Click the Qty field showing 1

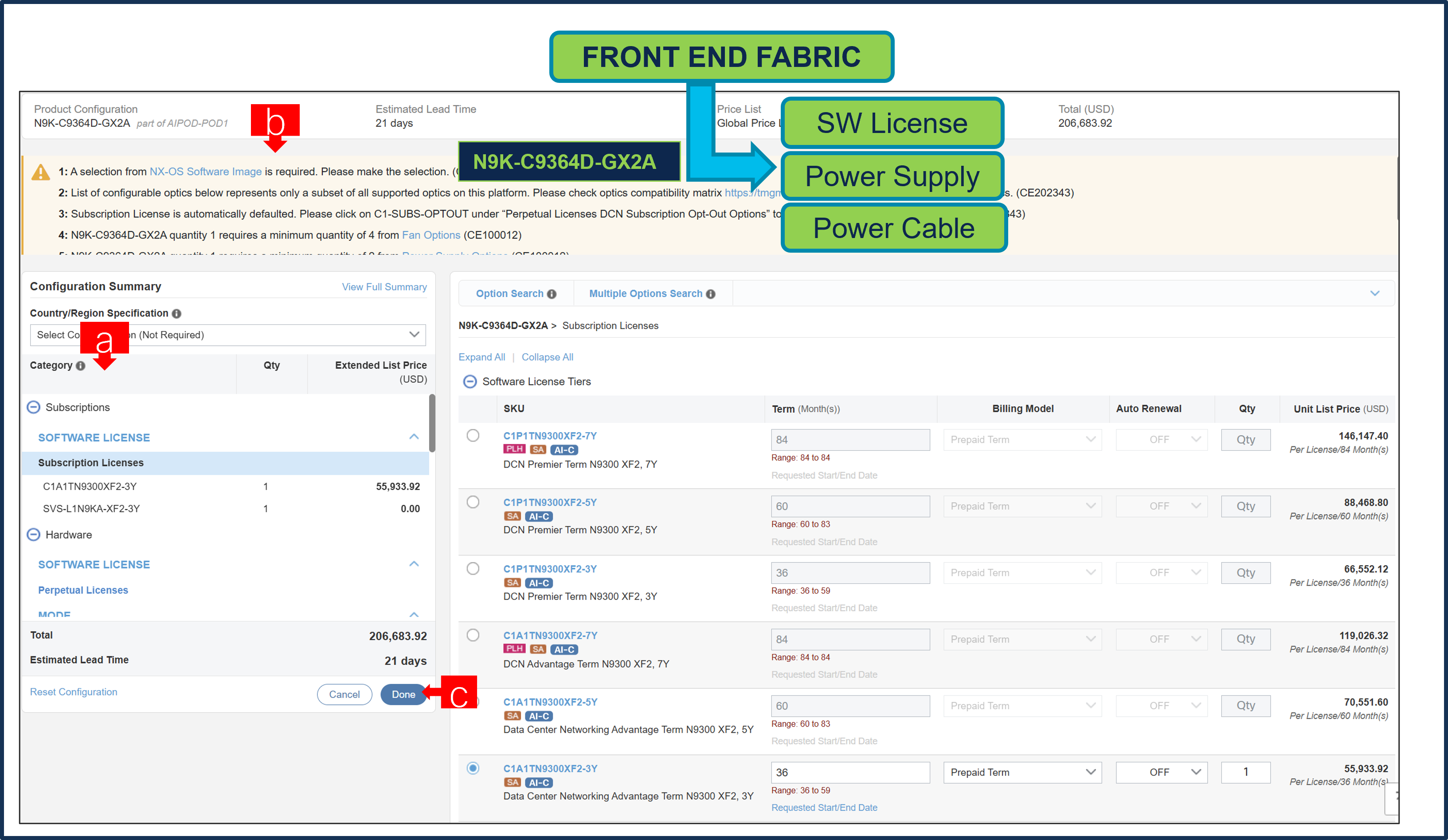1245,772
